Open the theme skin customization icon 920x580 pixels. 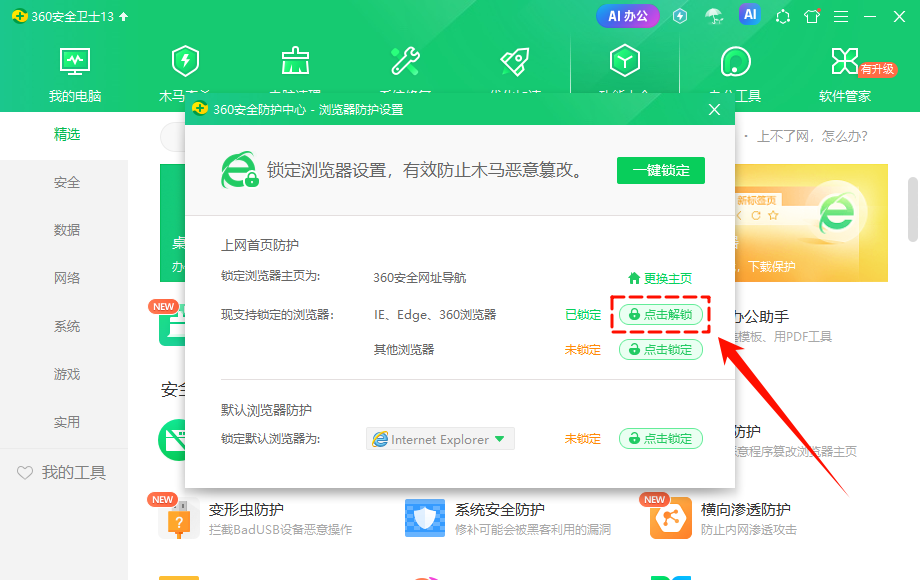tap(812, 17)
